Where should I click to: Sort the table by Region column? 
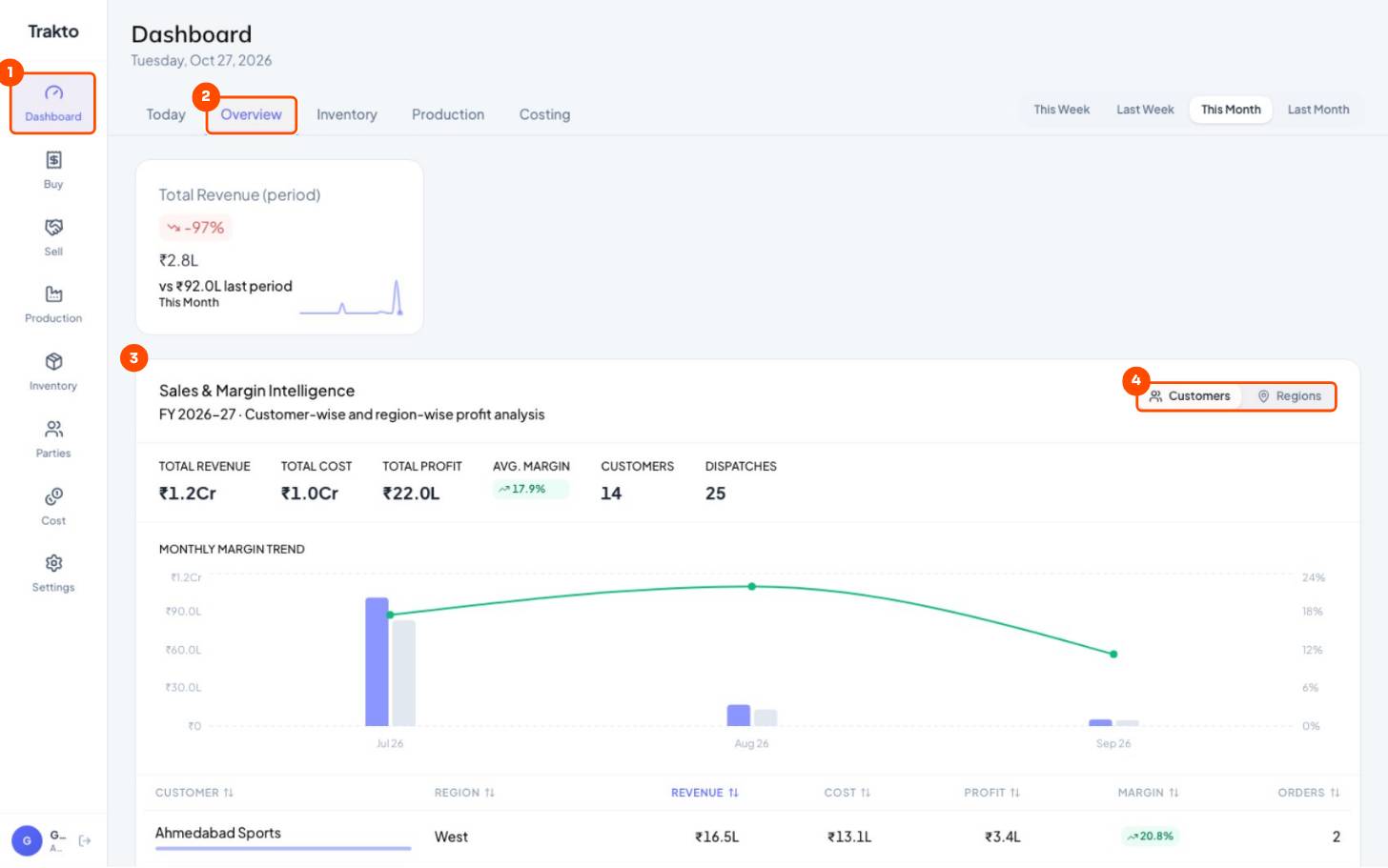click(x=464, y=793)
